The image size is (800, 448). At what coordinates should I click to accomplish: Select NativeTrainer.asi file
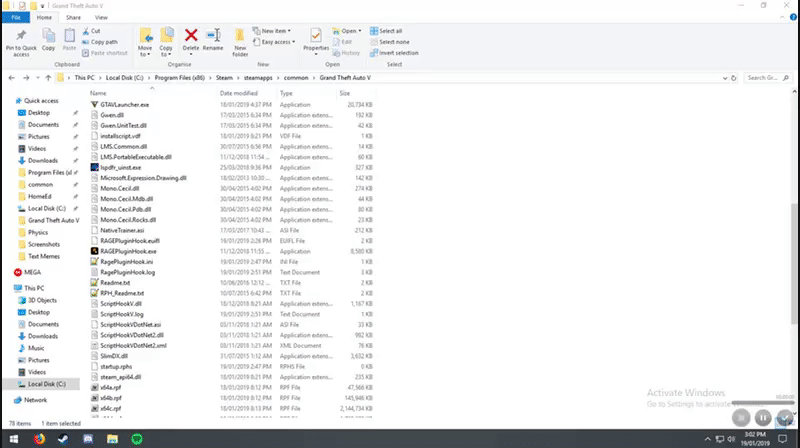[x=122, y=230]
